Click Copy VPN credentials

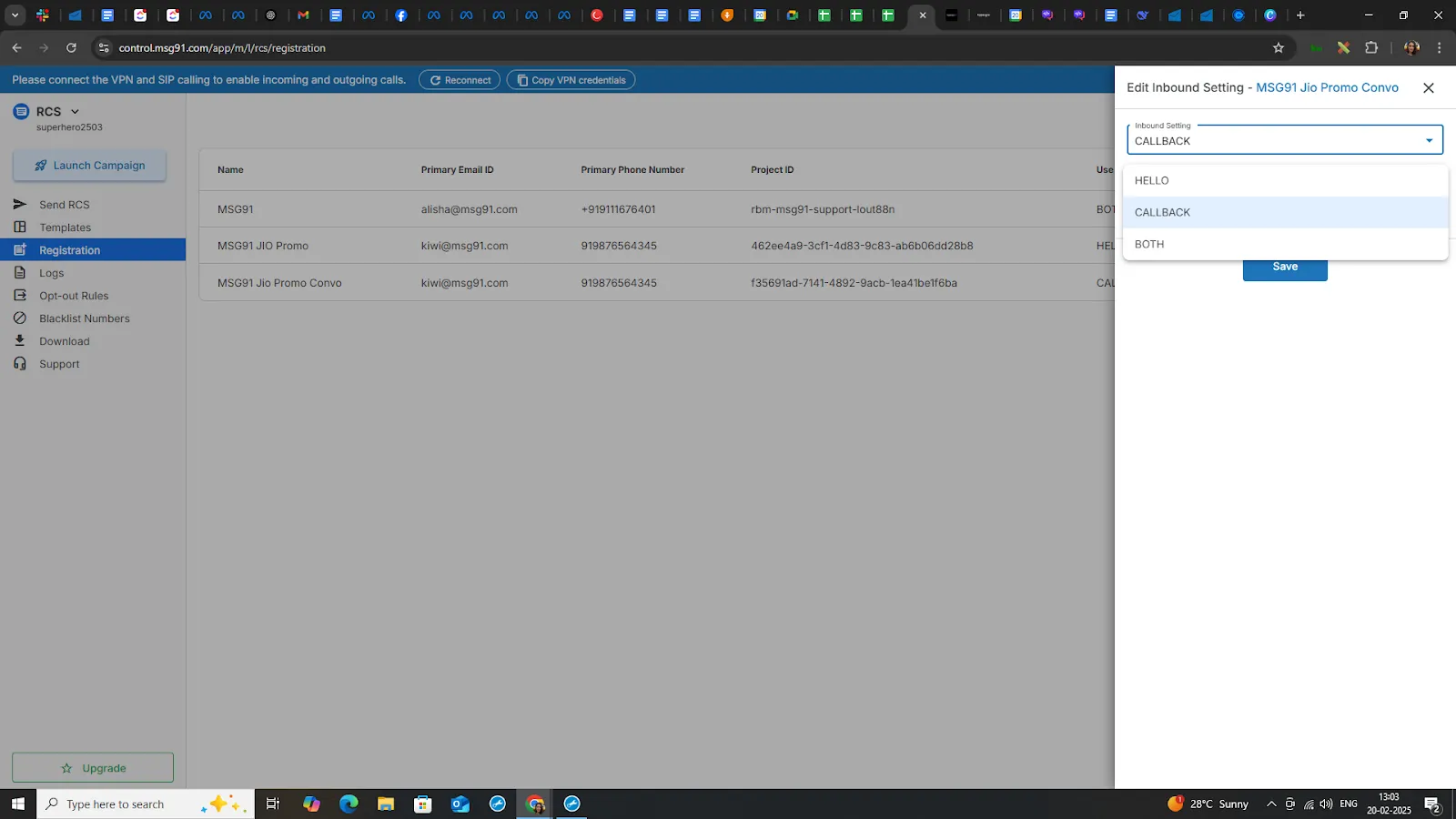pos(571,80)
